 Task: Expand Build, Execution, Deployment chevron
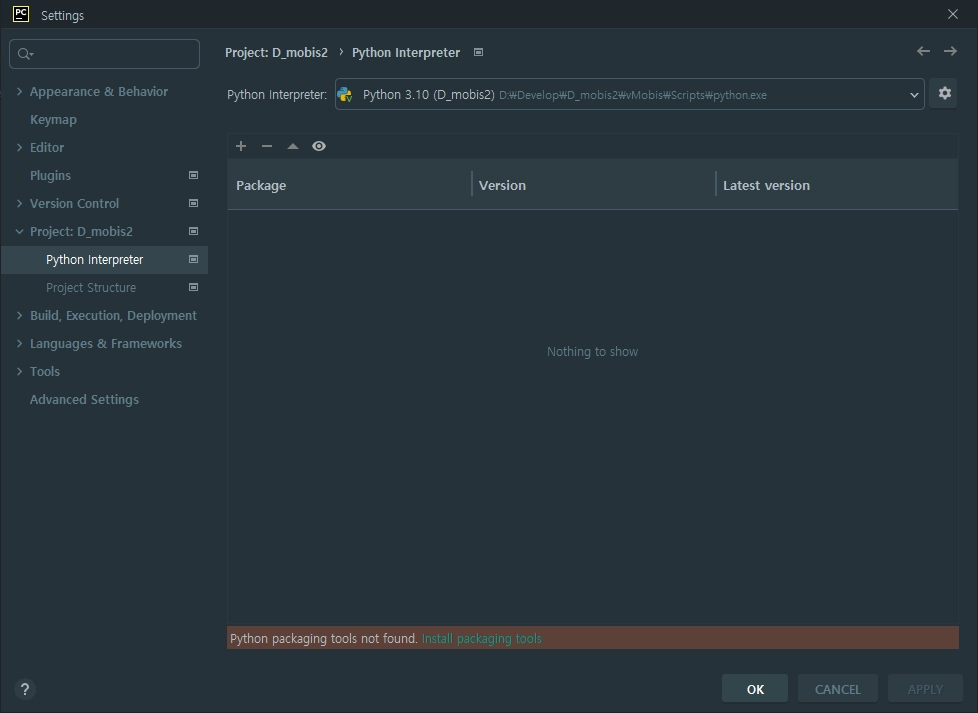(x=19, y=316)
